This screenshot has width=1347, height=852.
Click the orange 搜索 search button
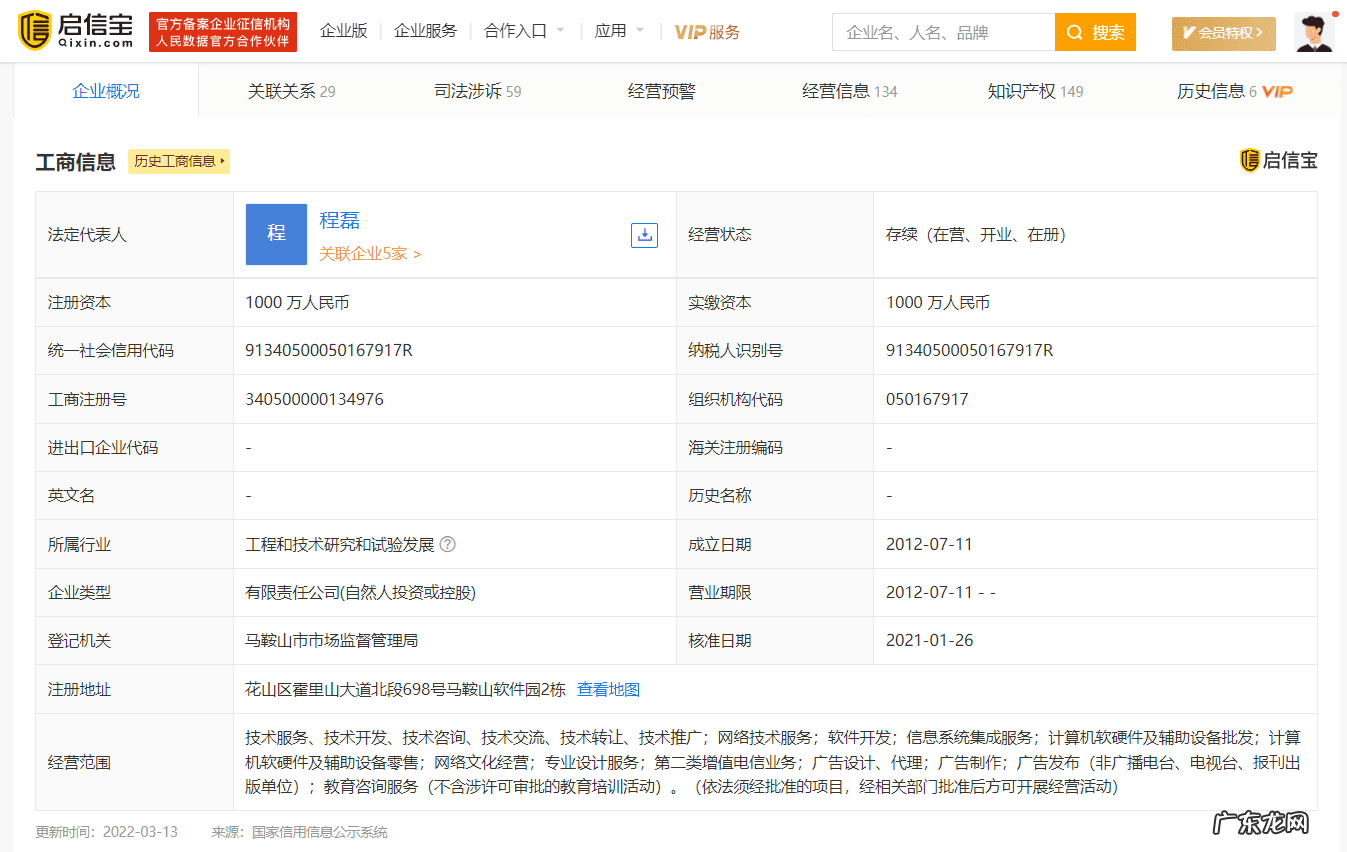1095,32
